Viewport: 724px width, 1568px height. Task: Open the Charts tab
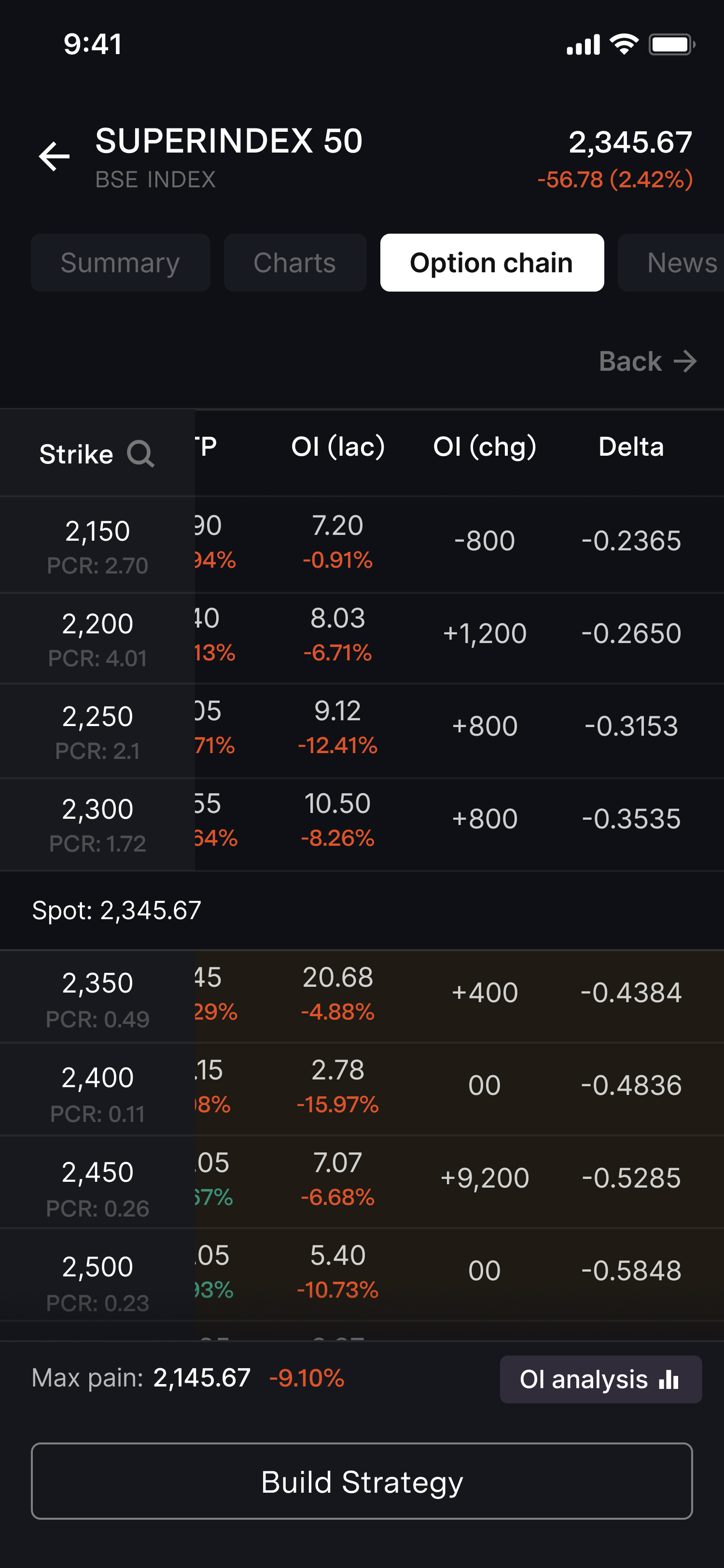coord(295,263)
